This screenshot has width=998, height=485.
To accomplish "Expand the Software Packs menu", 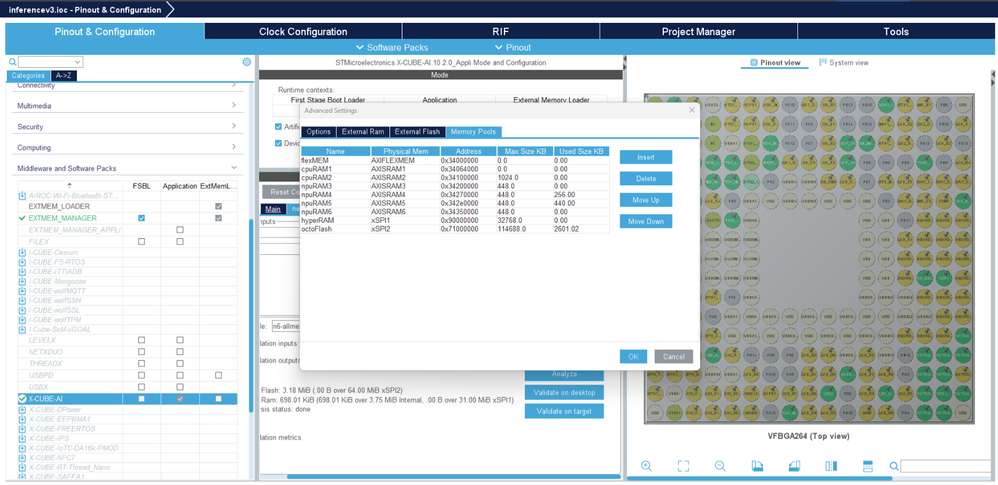I will [391, 47].
